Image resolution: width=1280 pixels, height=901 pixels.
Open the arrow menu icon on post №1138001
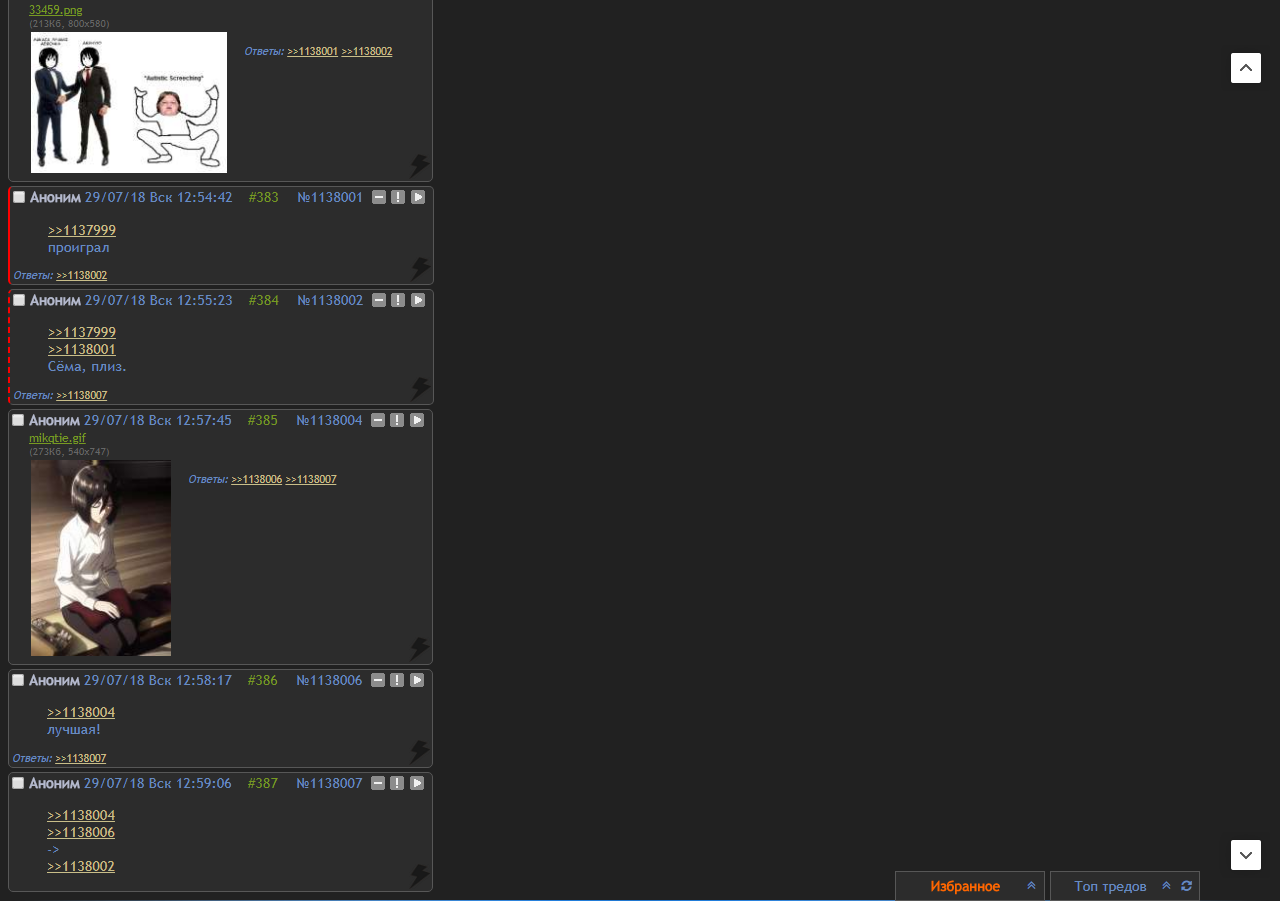click(x=418, y=197)
